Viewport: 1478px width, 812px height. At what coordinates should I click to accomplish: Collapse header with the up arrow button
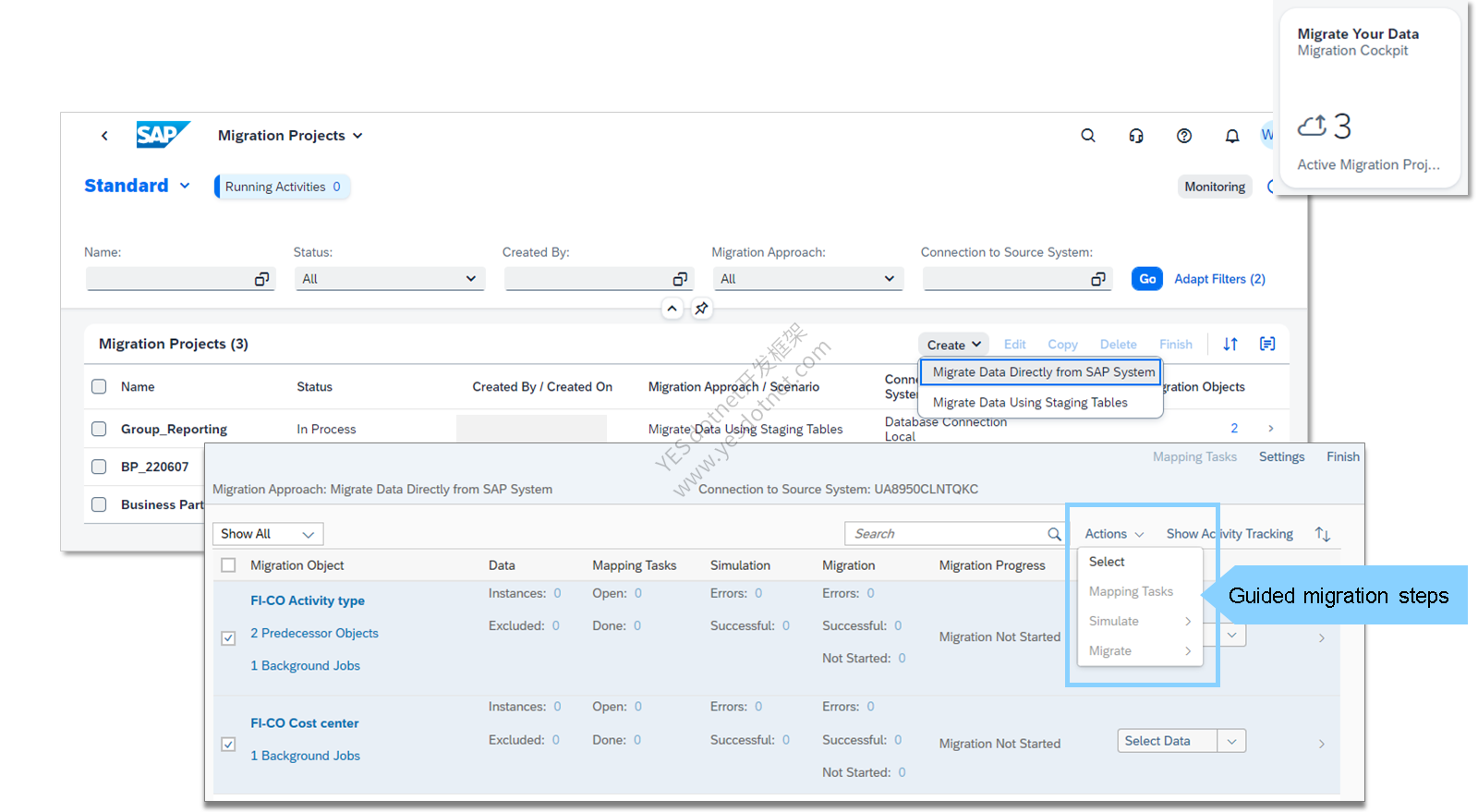pos(672,309)
